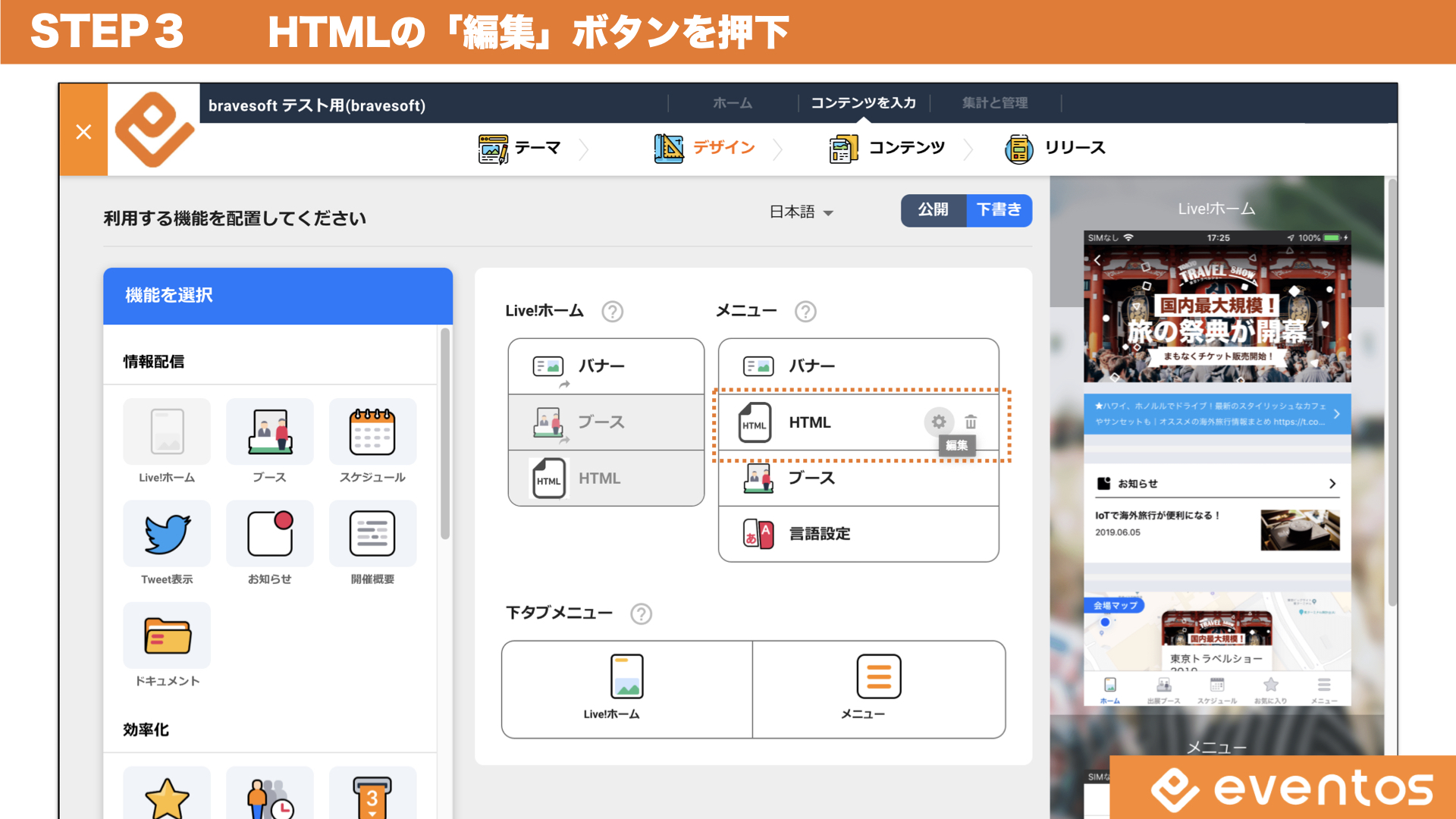Click the メニュー bottom tab item
The image size is (1456, 819).
(879, 689)
